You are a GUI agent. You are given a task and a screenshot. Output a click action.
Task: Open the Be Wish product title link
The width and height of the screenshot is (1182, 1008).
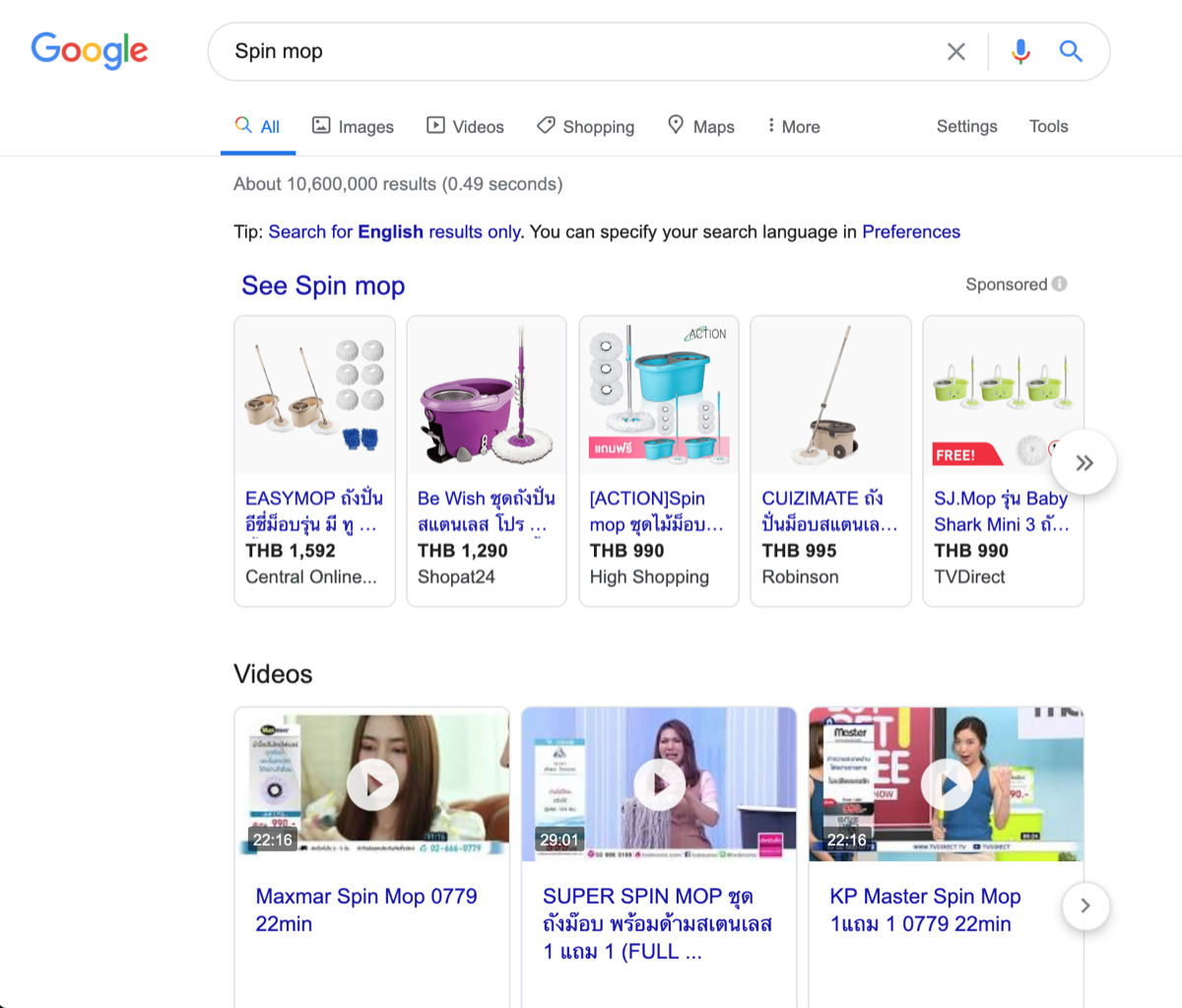tap(487, 511)
